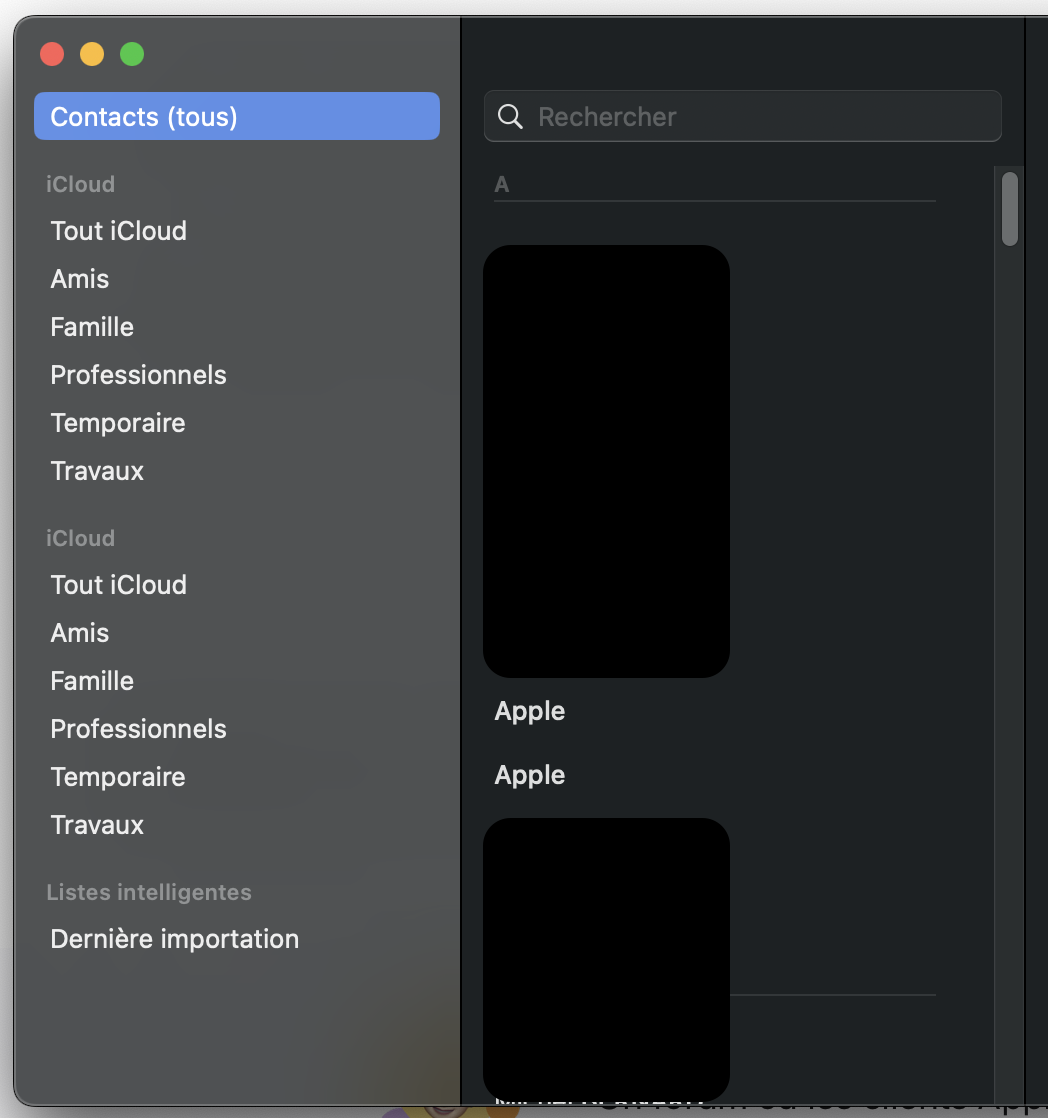
Task: Select Temporaire in the upper iCloud group
Action: (x=118, y=423)
